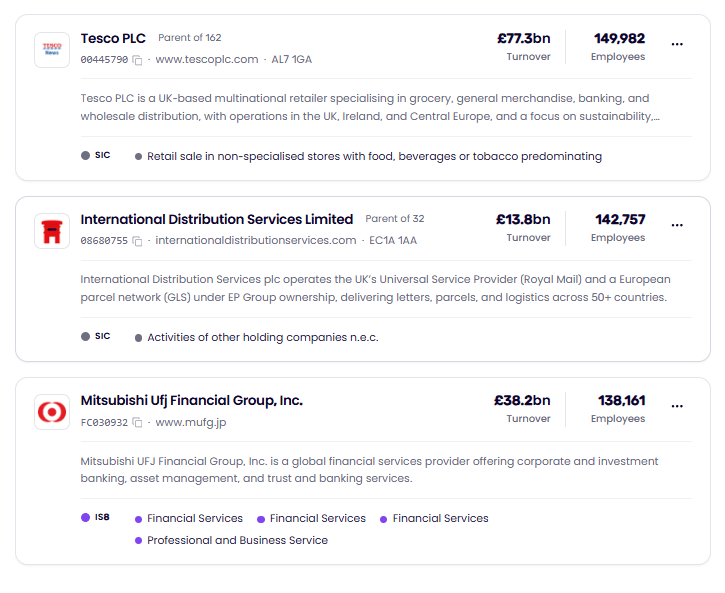725x593 pixels.
Task: Open more options for International Distribution Services
Action: tap(677, 226)
